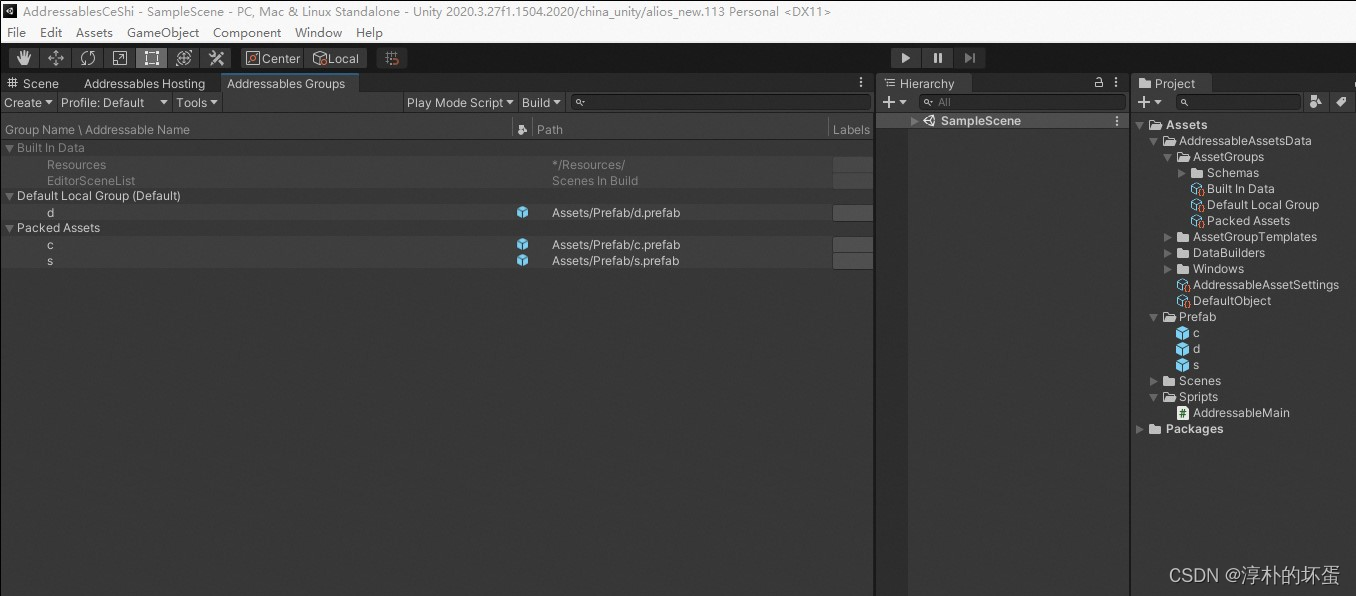Expand the SampleScene in Hierarchy
This screenshot has width=1356, height=596.
click(914, 121)
